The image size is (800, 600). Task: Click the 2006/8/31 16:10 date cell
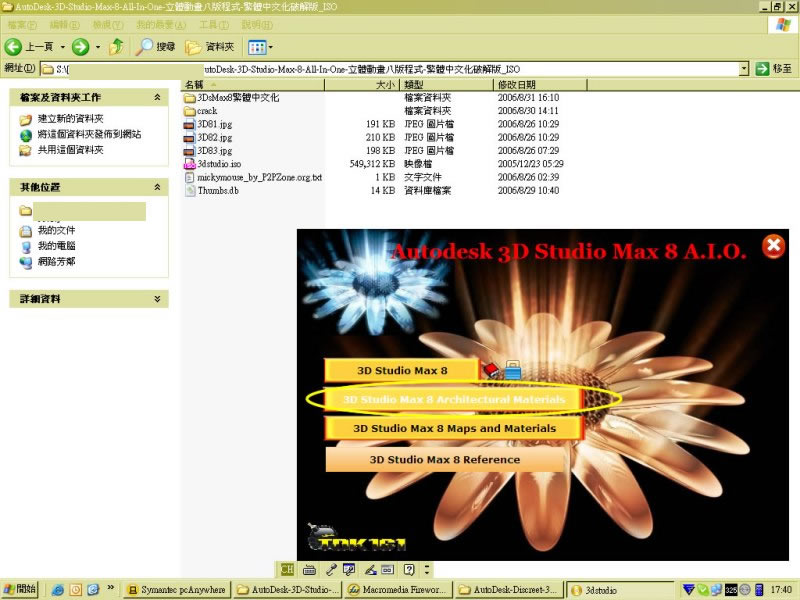pos(528,97)
